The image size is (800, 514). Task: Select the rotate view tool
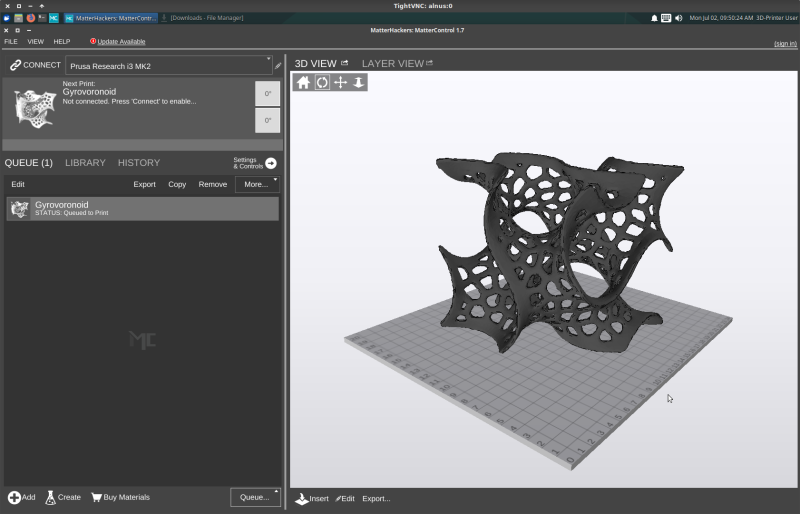click(322, 82)
